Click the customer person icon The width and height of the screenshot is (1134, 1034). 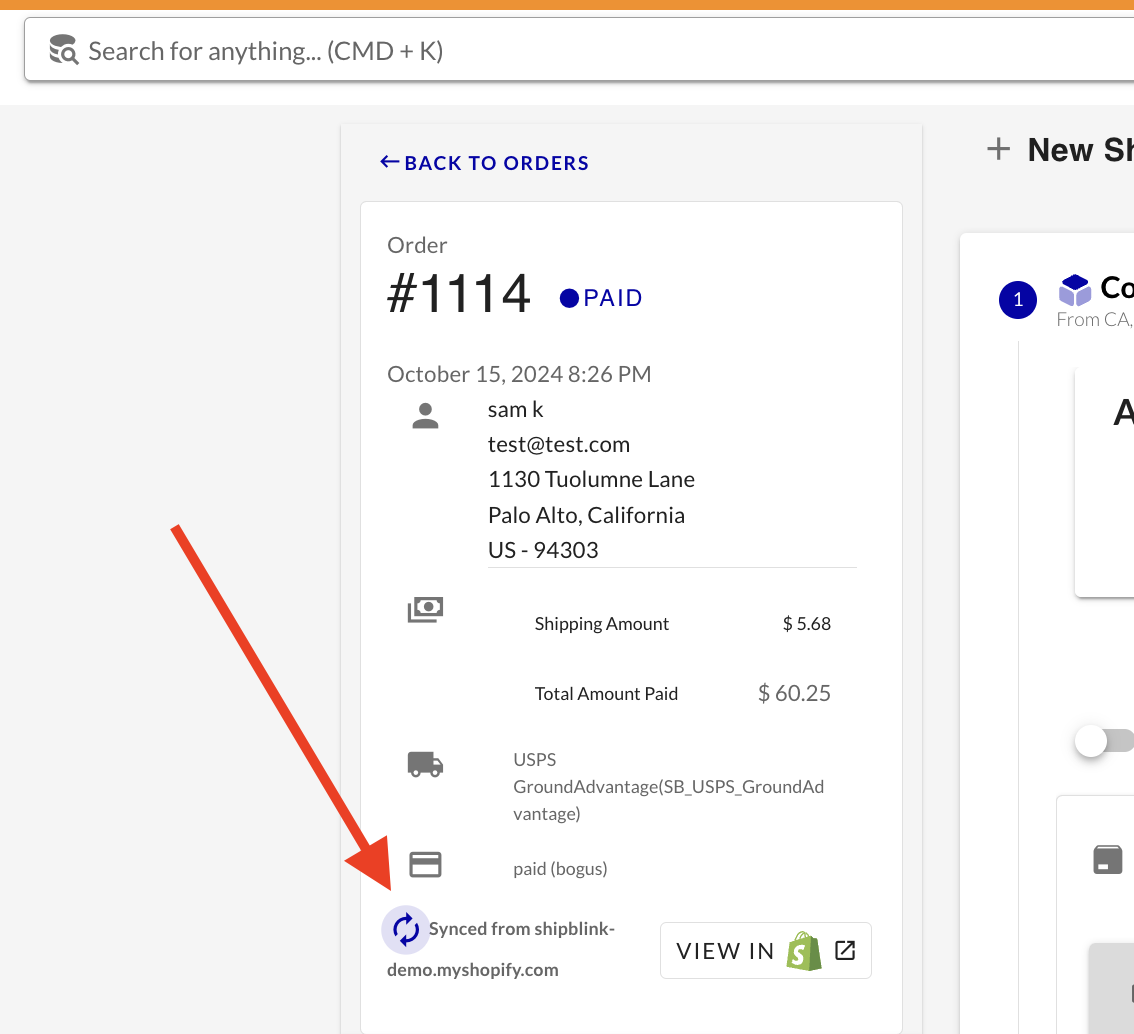tap(426, 416)
